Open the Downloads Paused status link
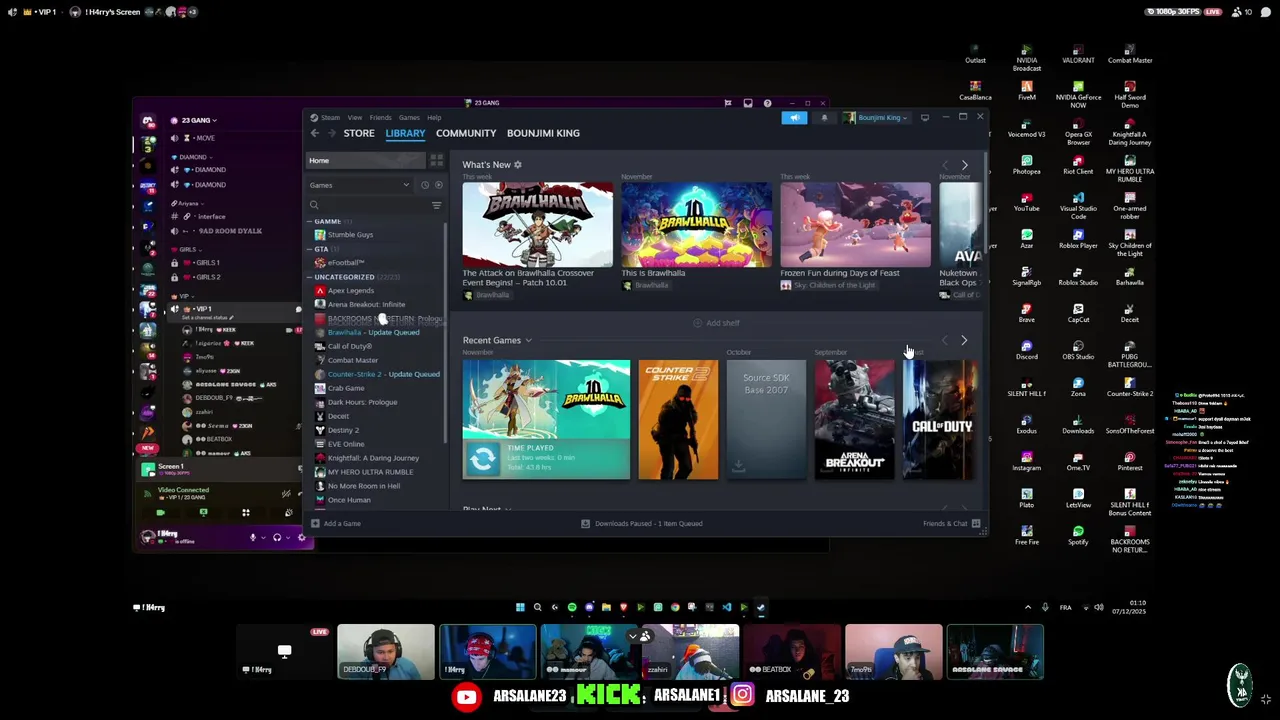The image size is (1280, 720). tap(641, 524)
